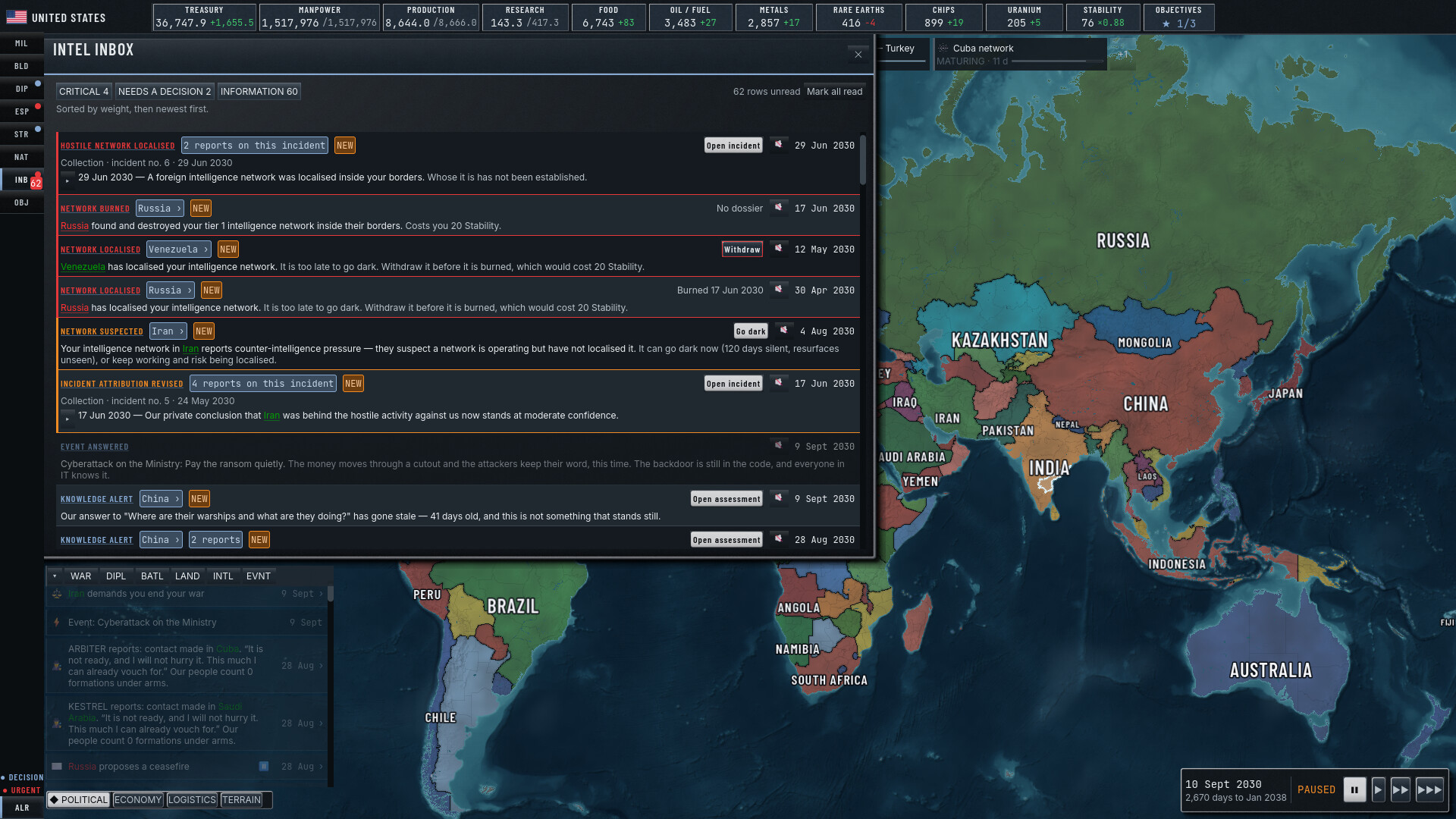
Task: Select the EVNT log tab
Action: [x=259, y=576]
